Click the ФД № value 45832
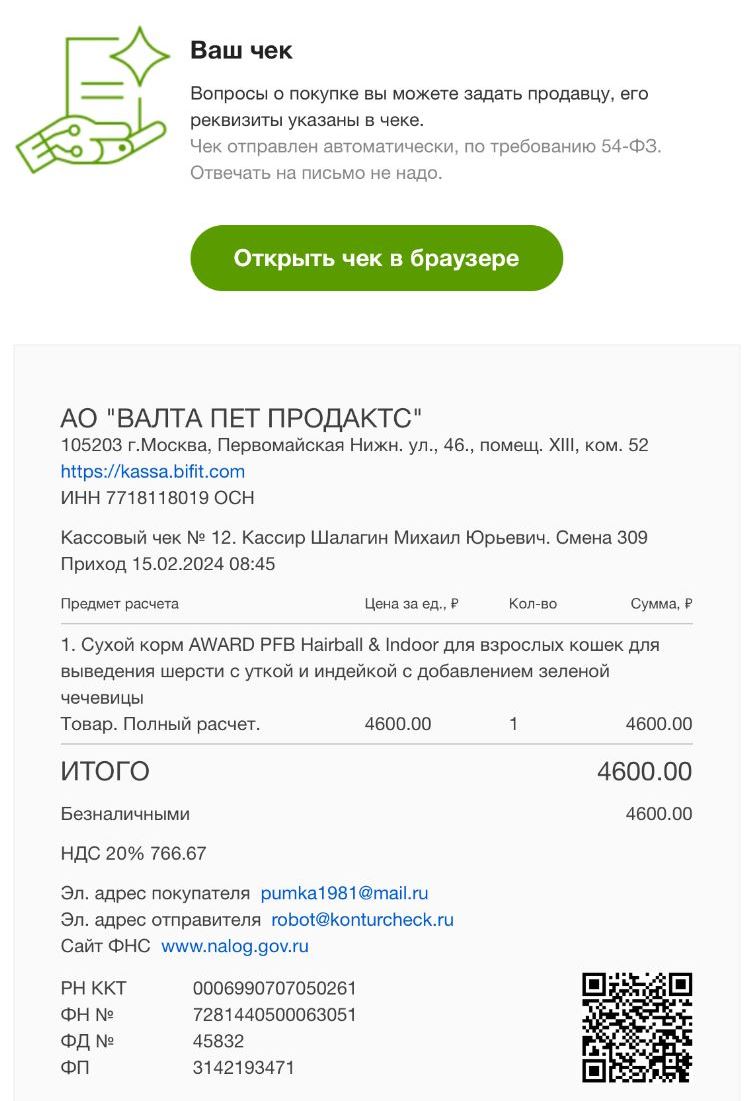The height and width of the screenshot is (1101, 750). point(218,1041)
